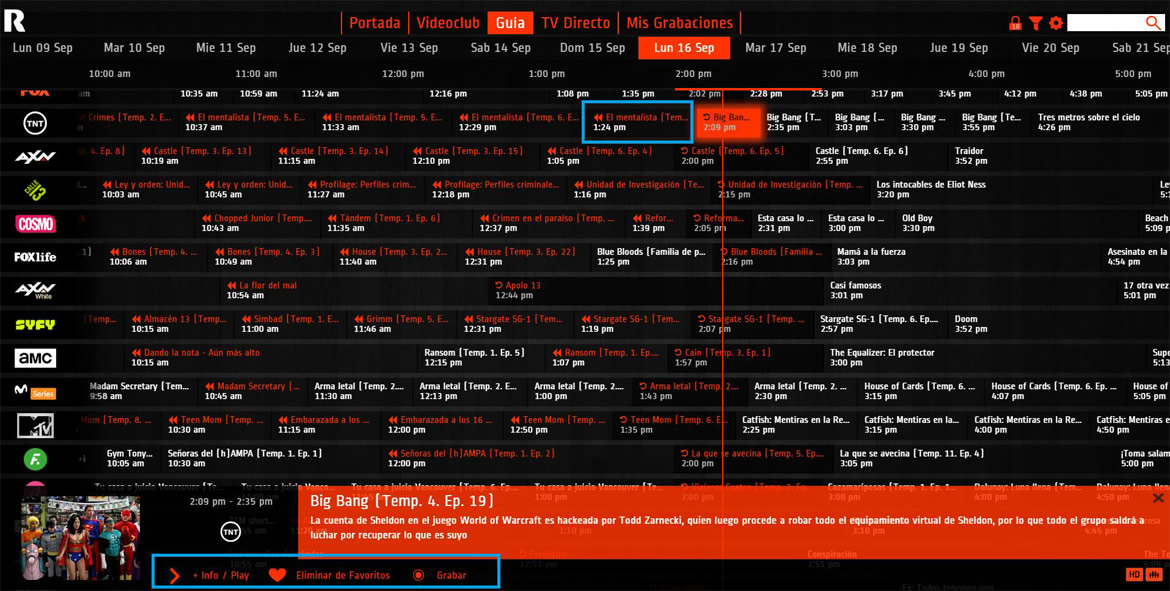1170x591 pixels.
Task: Select Tres metros sobre el cielo
Action: 1088,122
